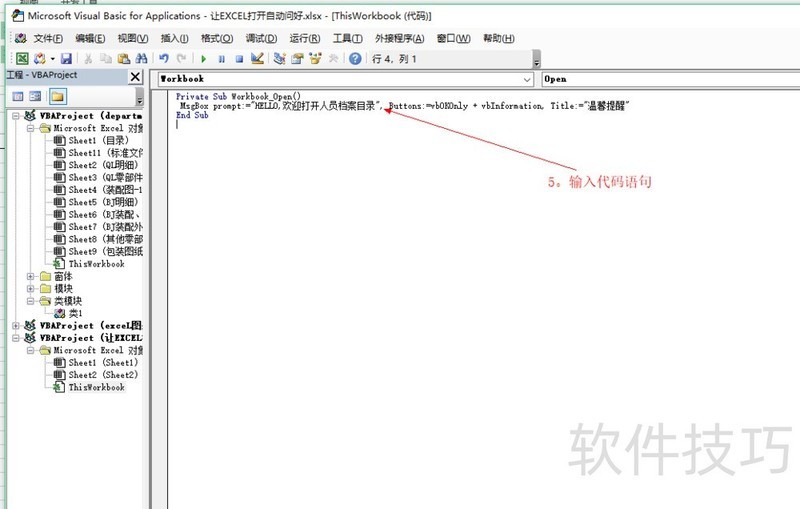800x509 pixels.
Task: Open dropdown arrow beside Insert UserForm icon
Action: 52,59
